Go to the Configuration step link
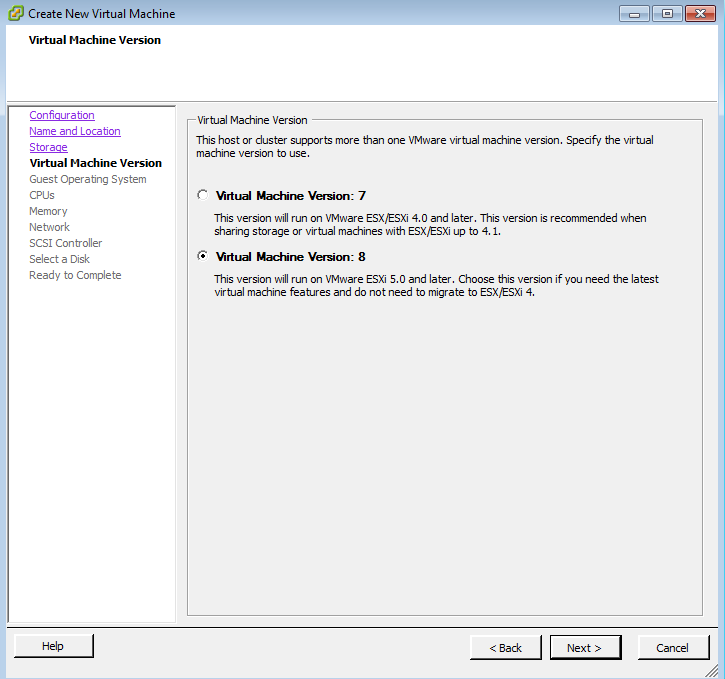725x679 pixels. [x=62, y=115]
